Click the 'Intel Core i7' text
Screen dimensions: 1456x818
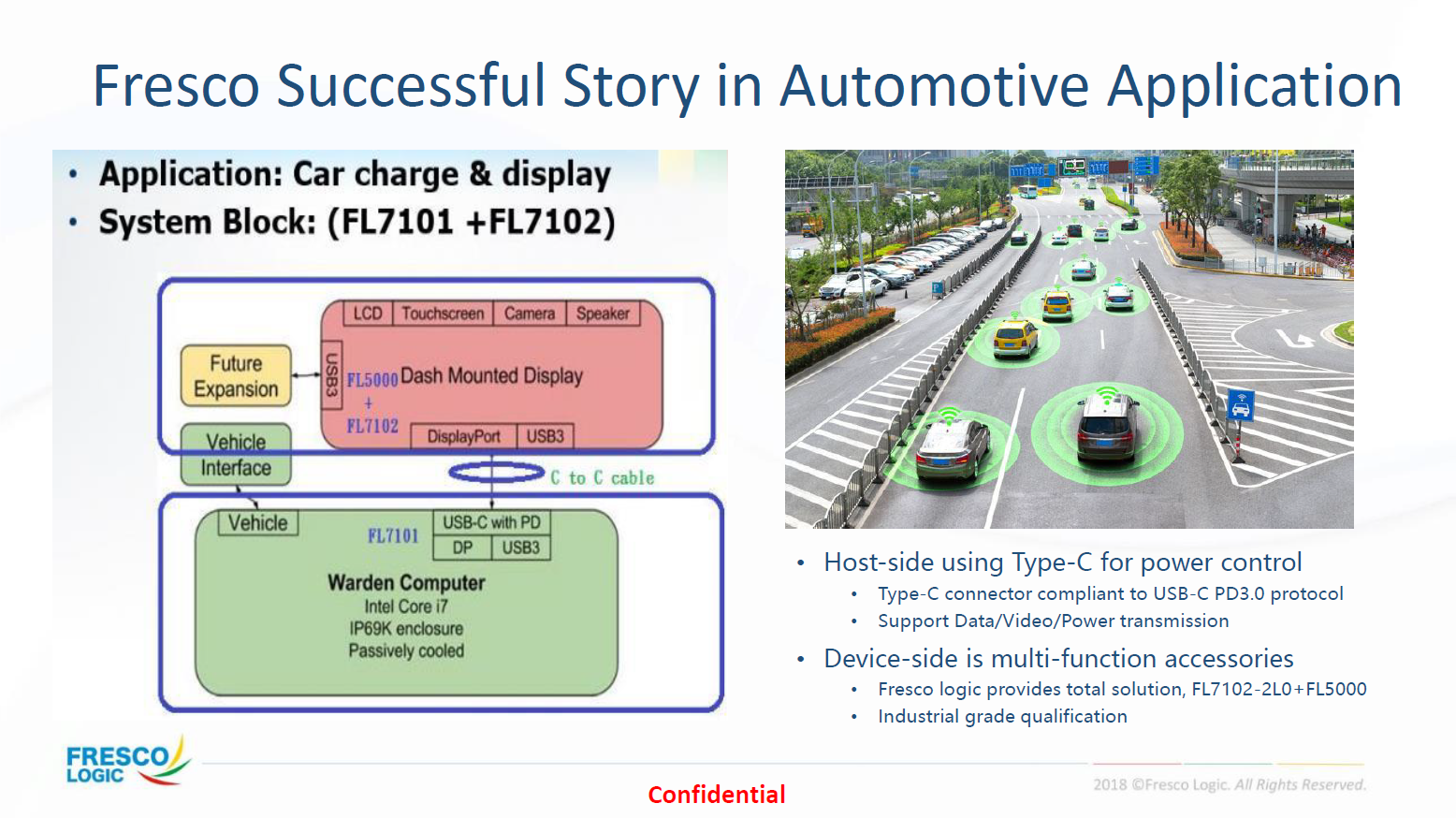coord(406,606)
